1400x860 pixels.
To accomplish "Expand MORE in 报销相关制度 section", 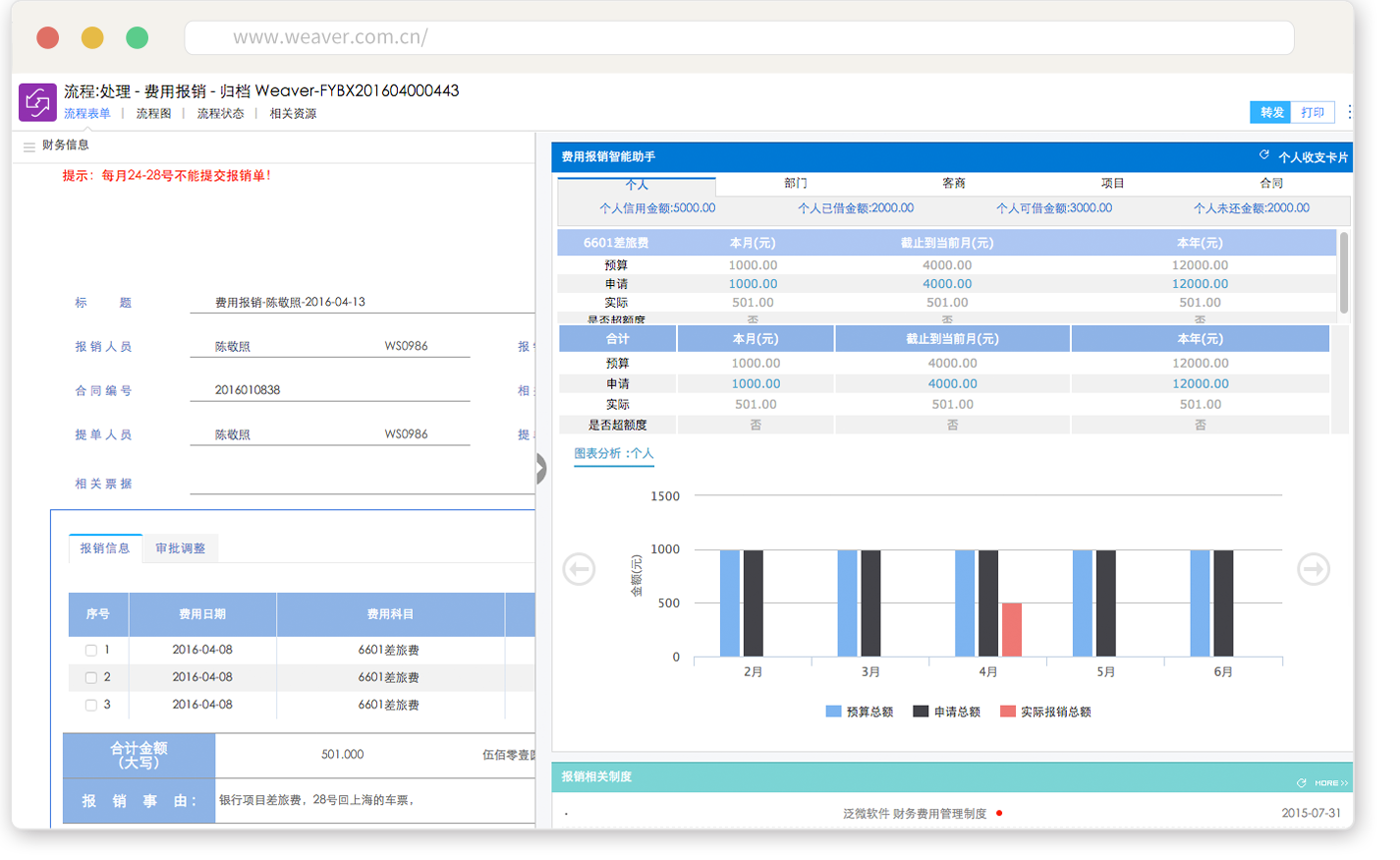I will pos(1331,783).
